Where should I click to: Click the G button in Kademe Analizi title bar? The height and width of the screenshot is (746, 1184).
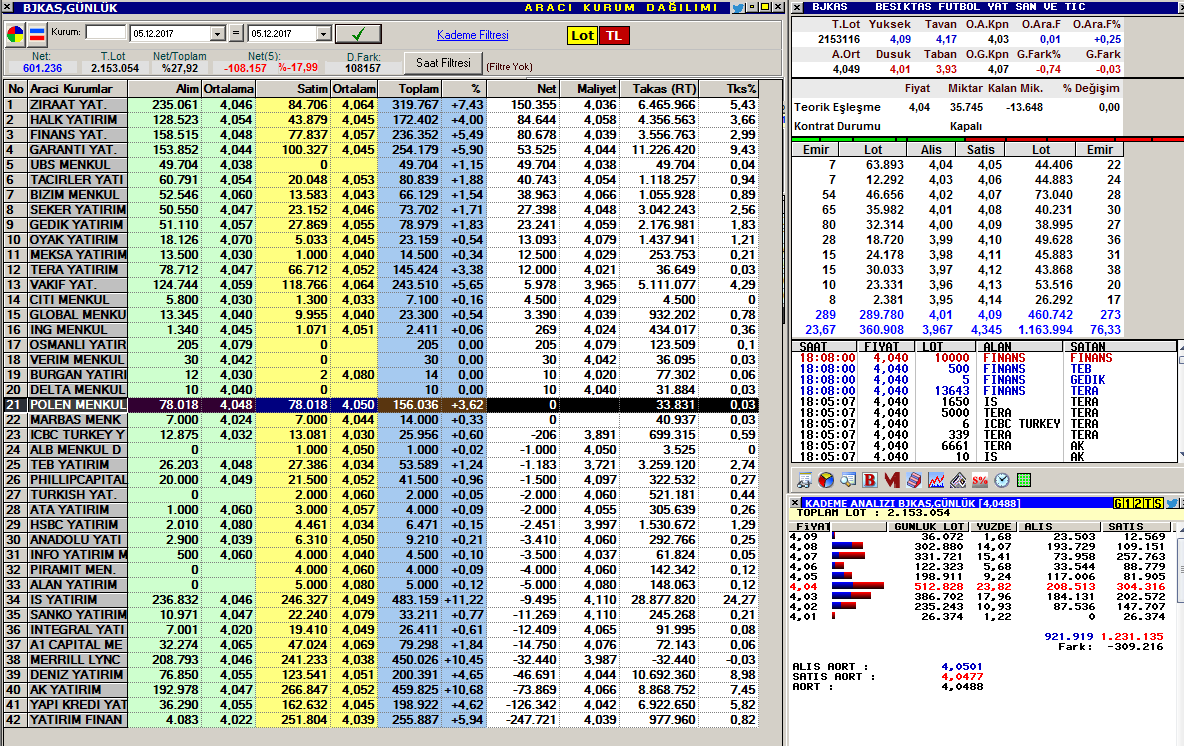click(x=1118, y=503)
